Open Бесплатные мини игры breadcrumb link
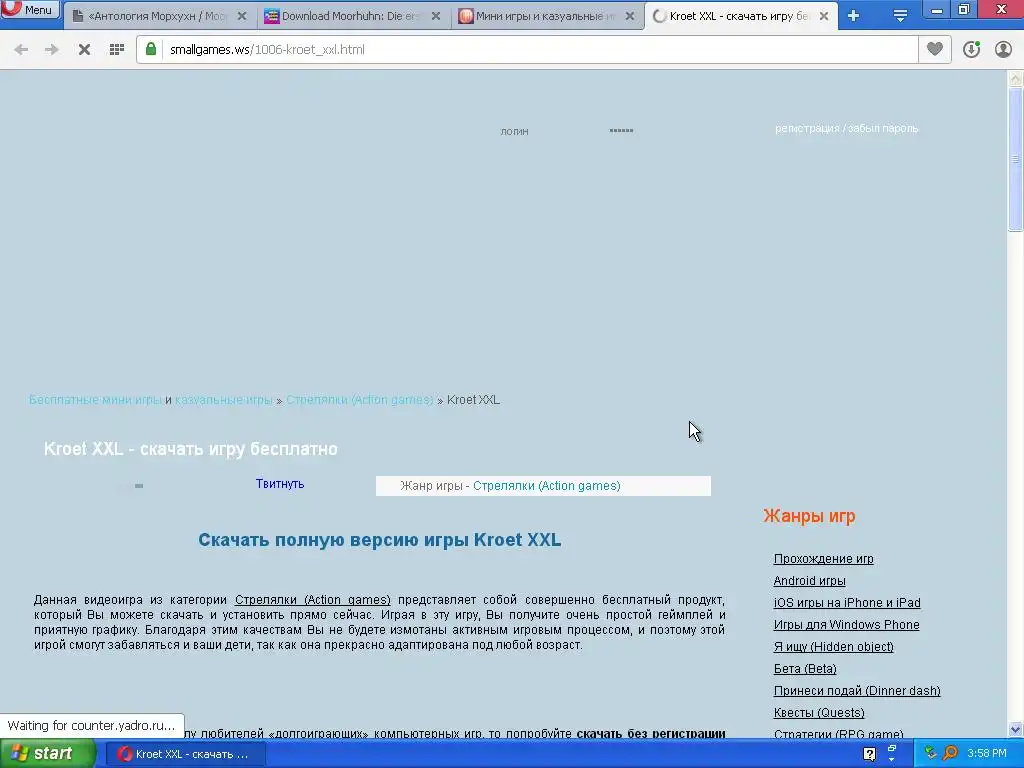 (x=95, y=400)
